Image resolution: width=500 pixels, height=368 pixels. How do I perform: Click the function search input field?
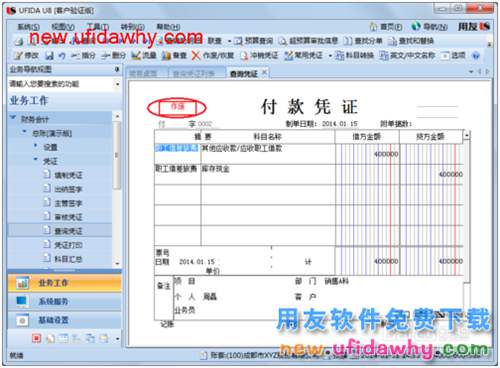[x=61, y=84]
